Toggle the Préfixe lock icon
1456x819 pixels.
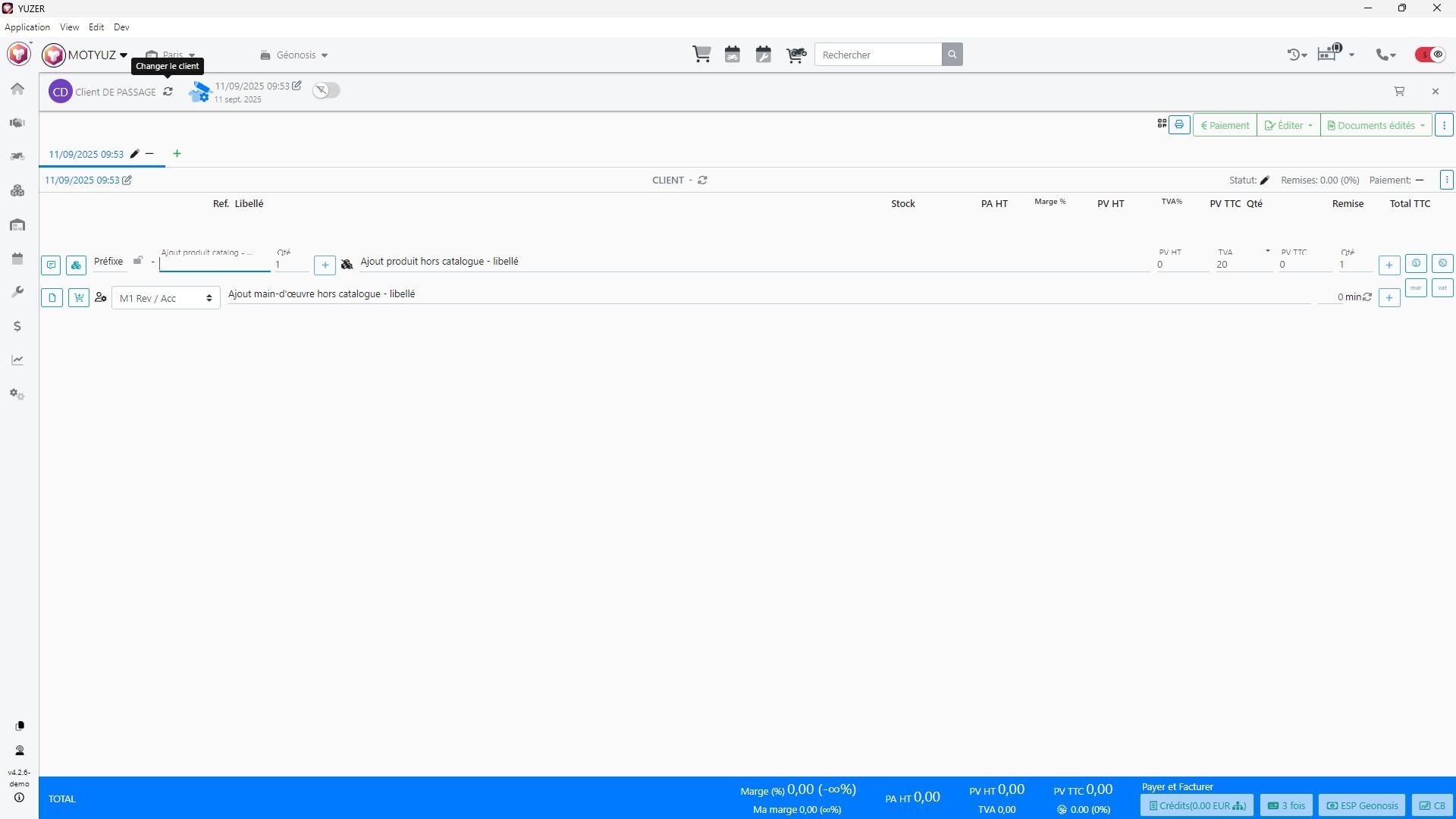pyautogui.click(x=137, y=261)
